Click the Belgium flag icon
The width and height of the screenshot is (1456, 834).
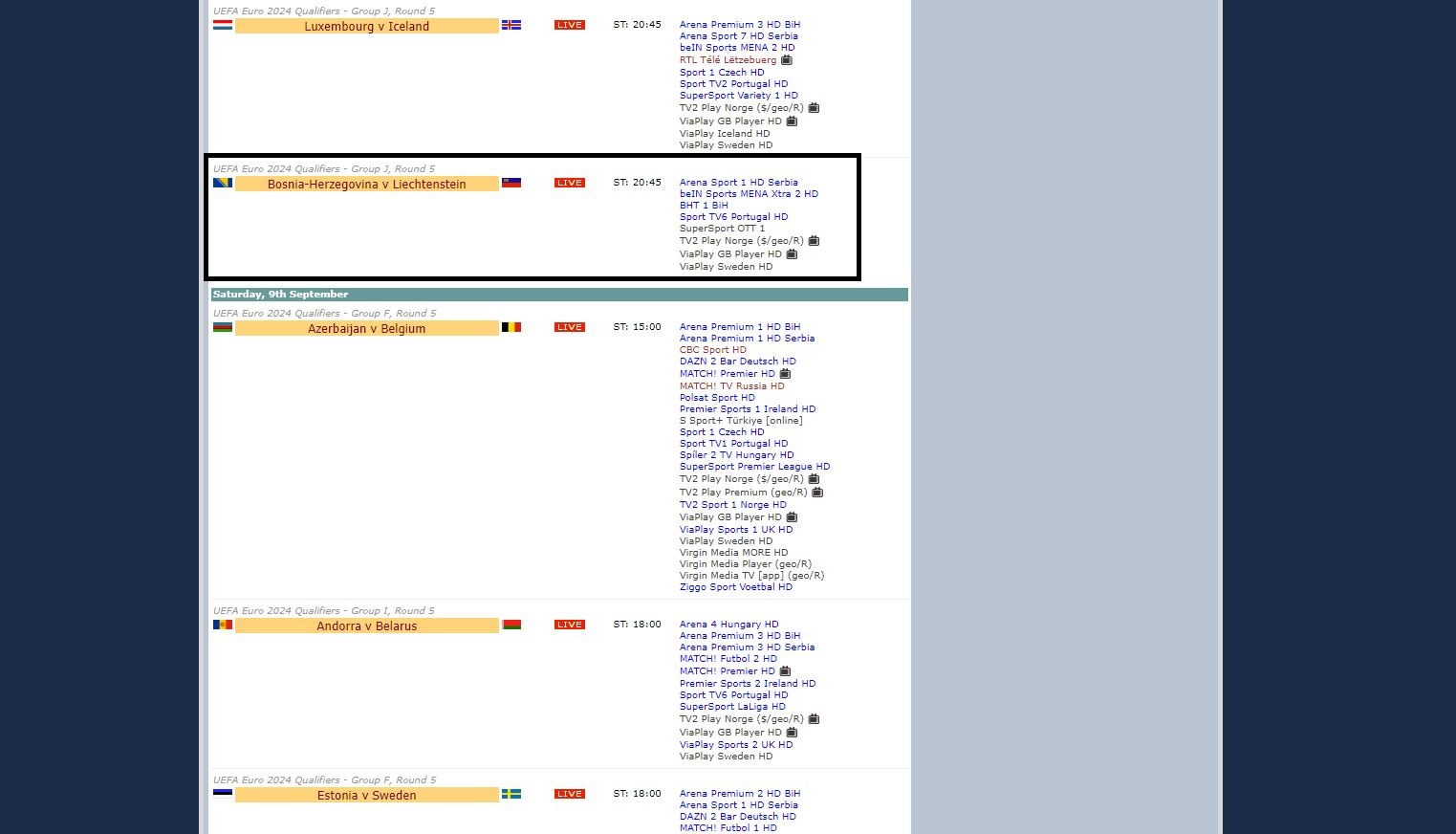tap(511, 327)
